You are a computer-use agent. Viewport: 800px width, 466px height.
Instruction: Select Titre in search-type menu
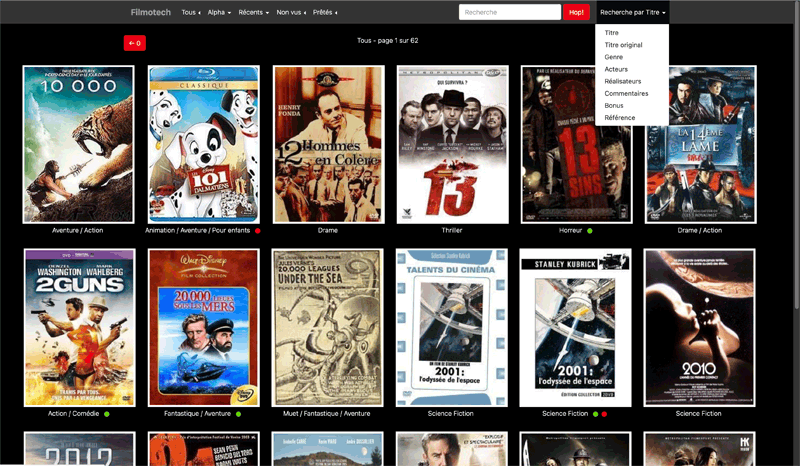pos(611,33)
